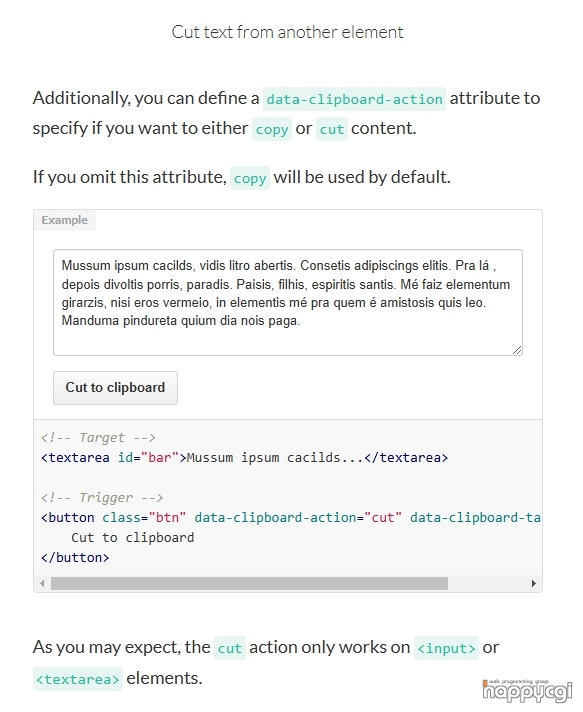Click inside the Mussum ipsum textarea
583x712 pixels.
pyautogui.click(x=288, y=302)
